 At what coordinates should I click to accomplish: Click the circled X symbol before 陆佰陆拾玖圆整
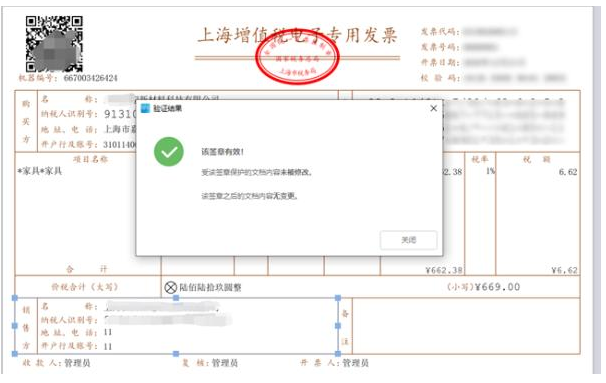point(170,287)
